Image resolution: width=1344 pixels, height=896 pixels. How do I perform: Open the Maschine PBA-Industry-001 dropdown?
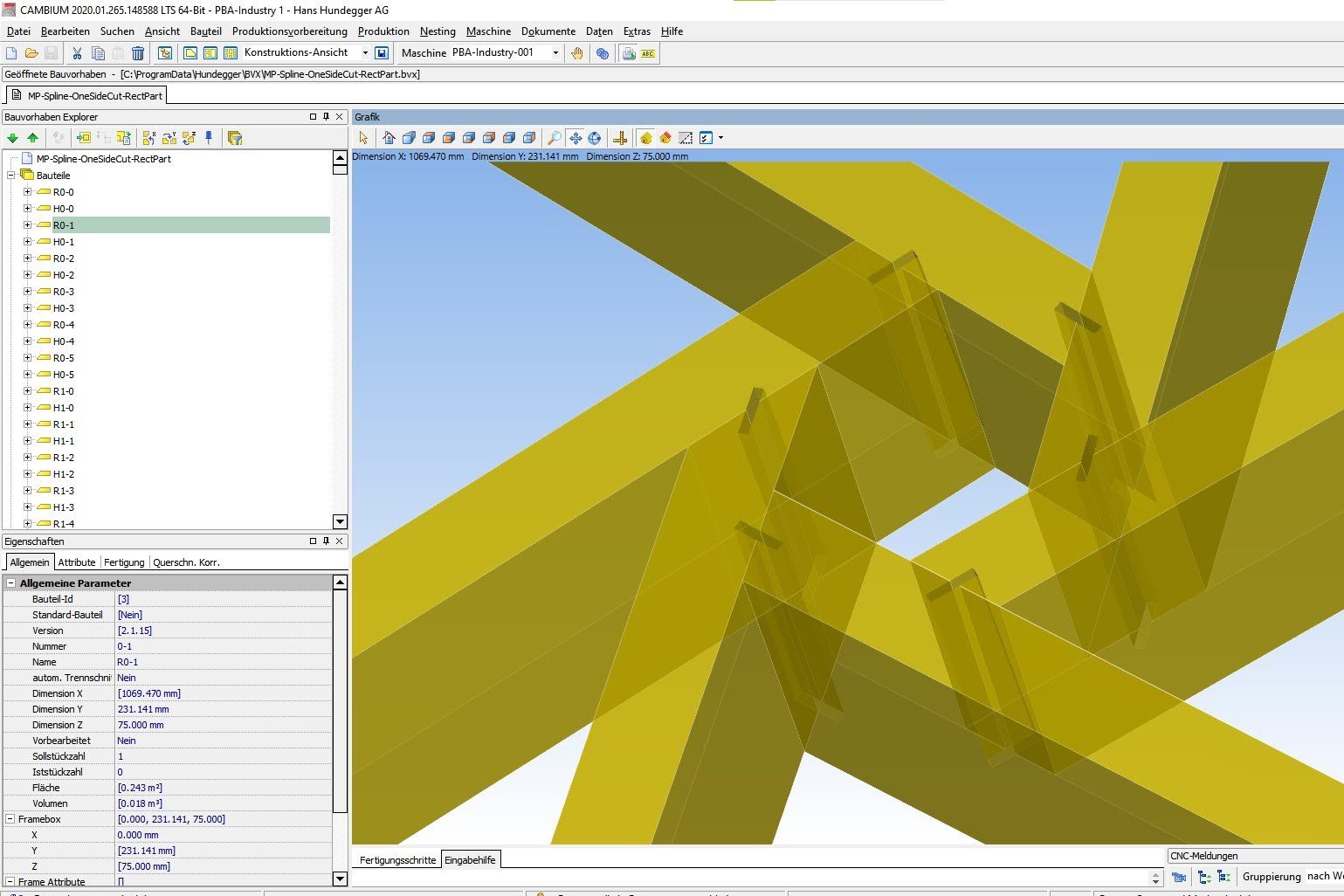(555, 53)
